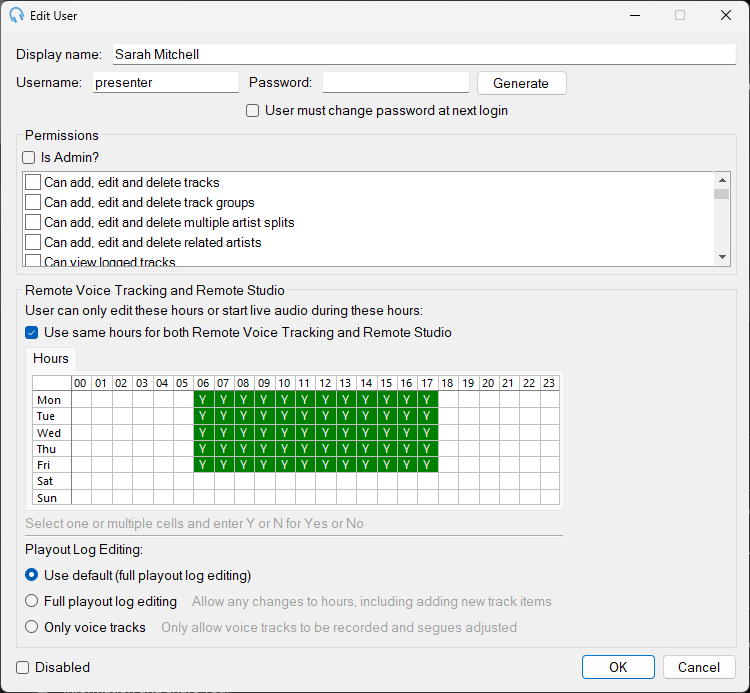This screenshot has width=750, height=693.
Task: Check Can add, edit and delete multiple artist splits
Action: tap(33, 222)
